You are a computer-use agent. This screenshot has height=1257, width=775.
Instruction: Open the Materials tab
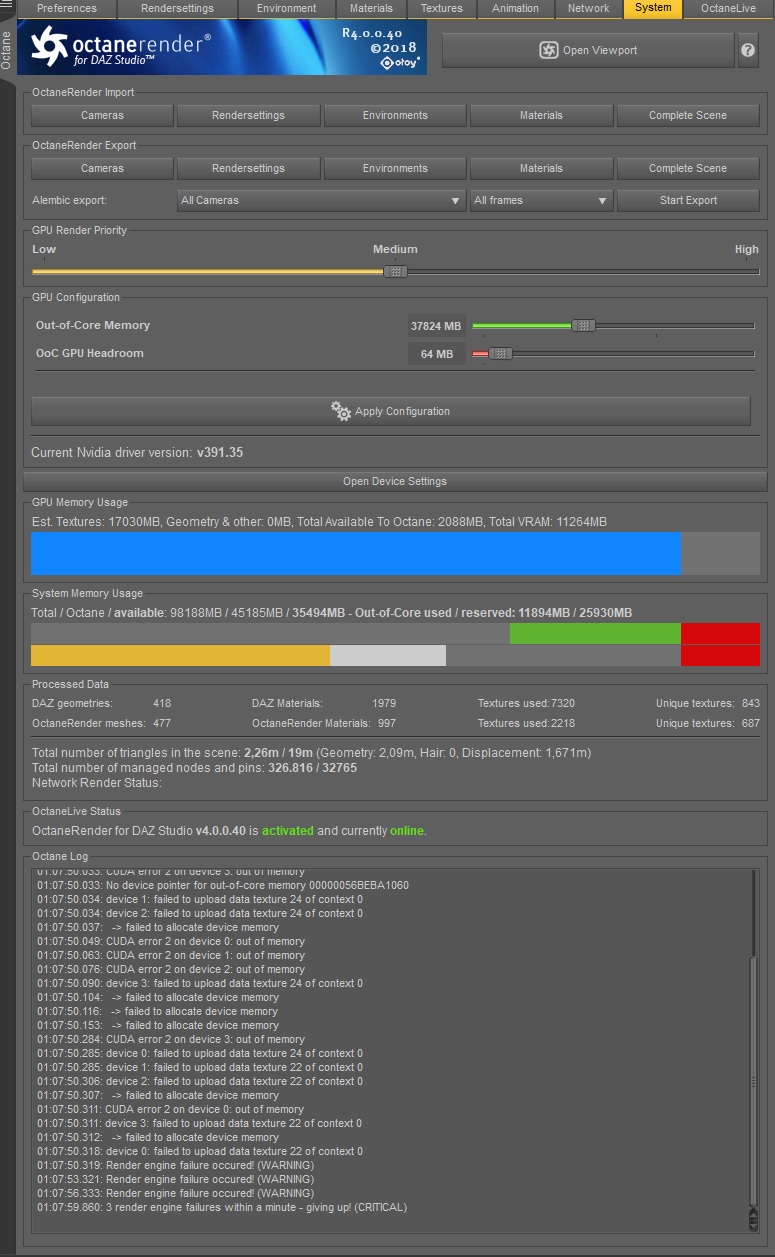[x=371, y=9]
